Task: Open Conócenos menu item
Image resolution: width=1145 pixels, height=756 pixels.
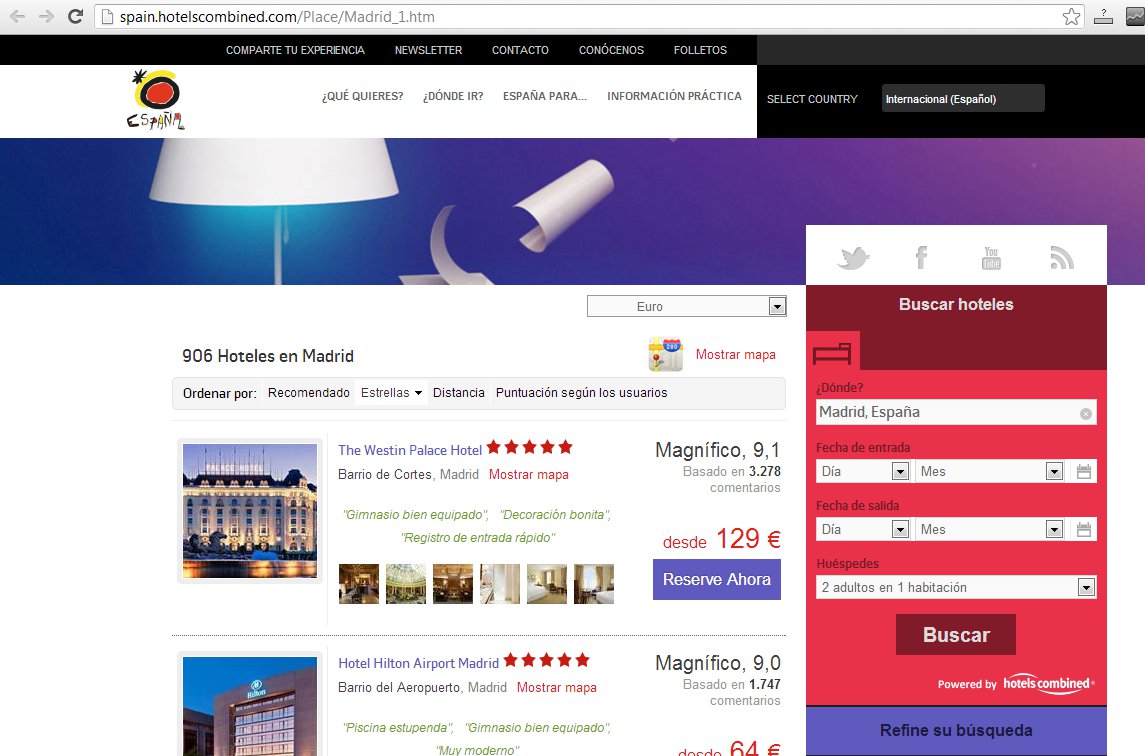Action: pos(611,50)
